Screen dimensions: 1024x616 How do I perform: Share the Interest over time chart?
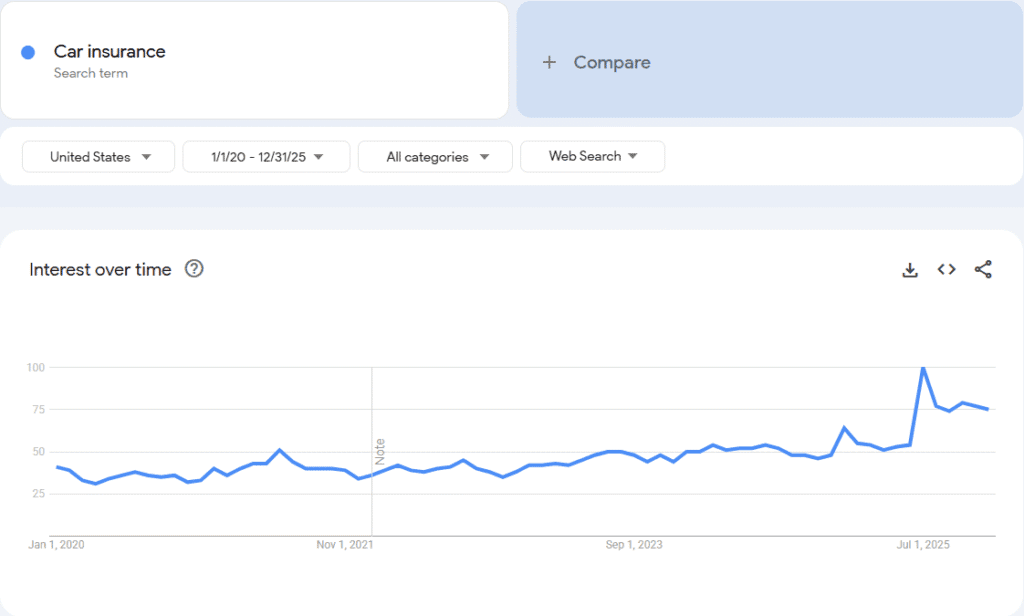click(983, 269)
